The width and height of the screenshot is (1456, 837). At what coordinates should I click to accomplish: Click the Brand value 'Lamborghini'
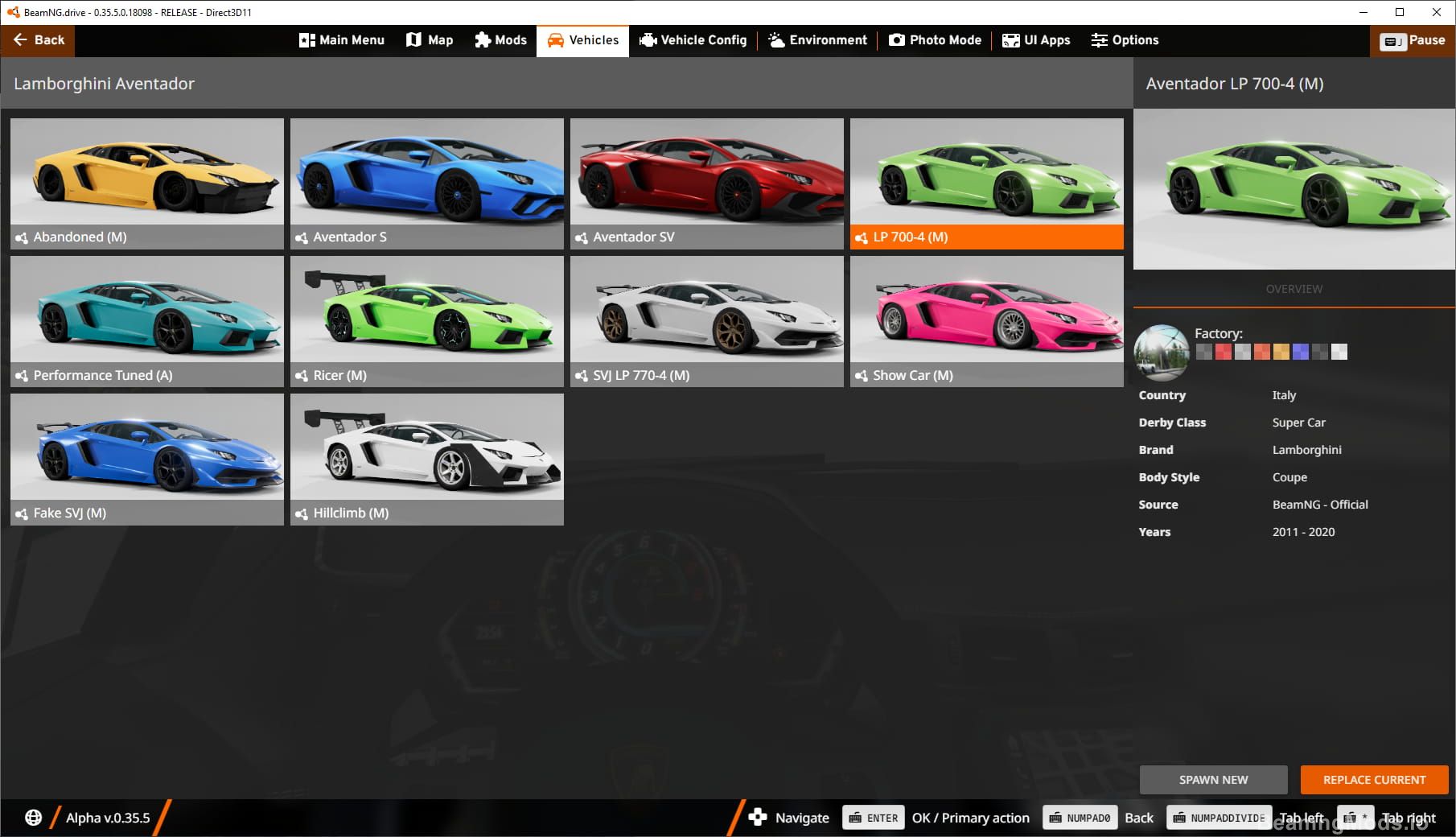1306,450
